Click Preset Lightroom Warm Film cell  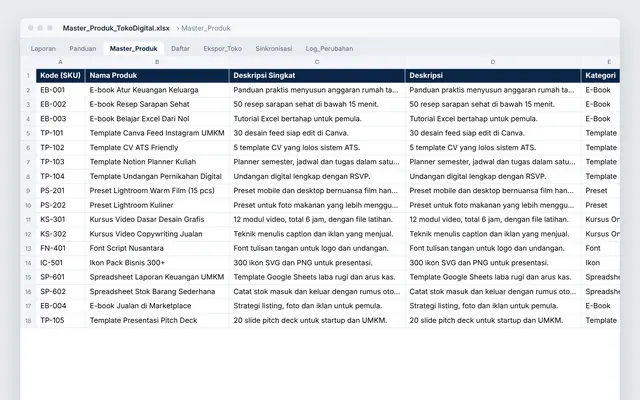pos(157,191)
